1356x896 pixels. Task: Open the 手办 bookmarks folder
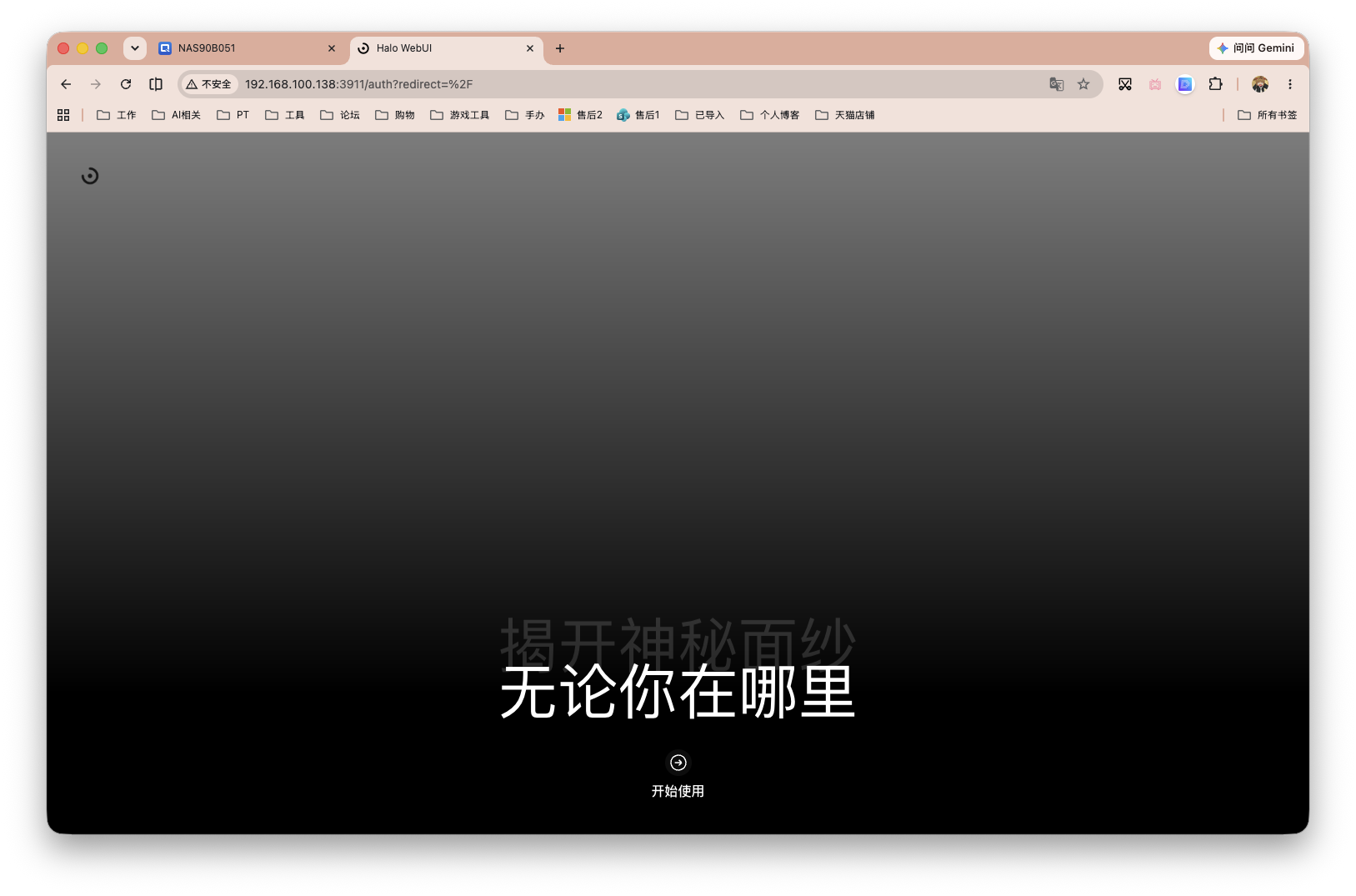[525, 115]
